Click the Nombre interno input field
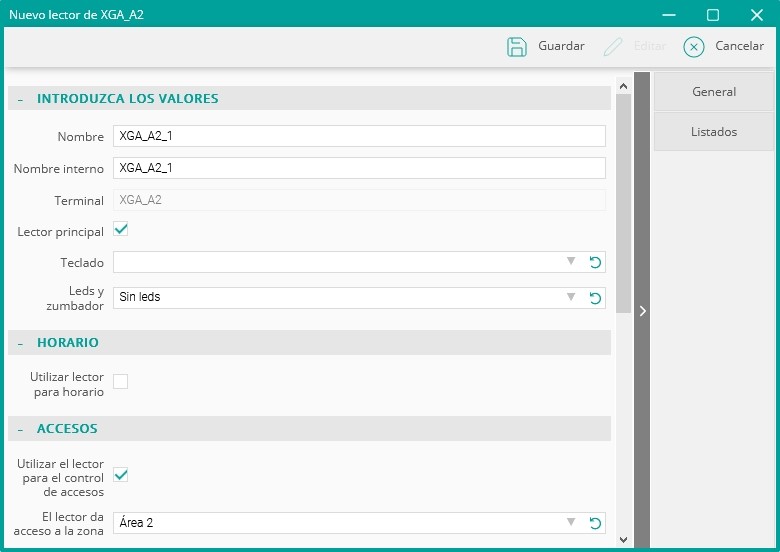This screenshot has height=552, width=780. 359,168
